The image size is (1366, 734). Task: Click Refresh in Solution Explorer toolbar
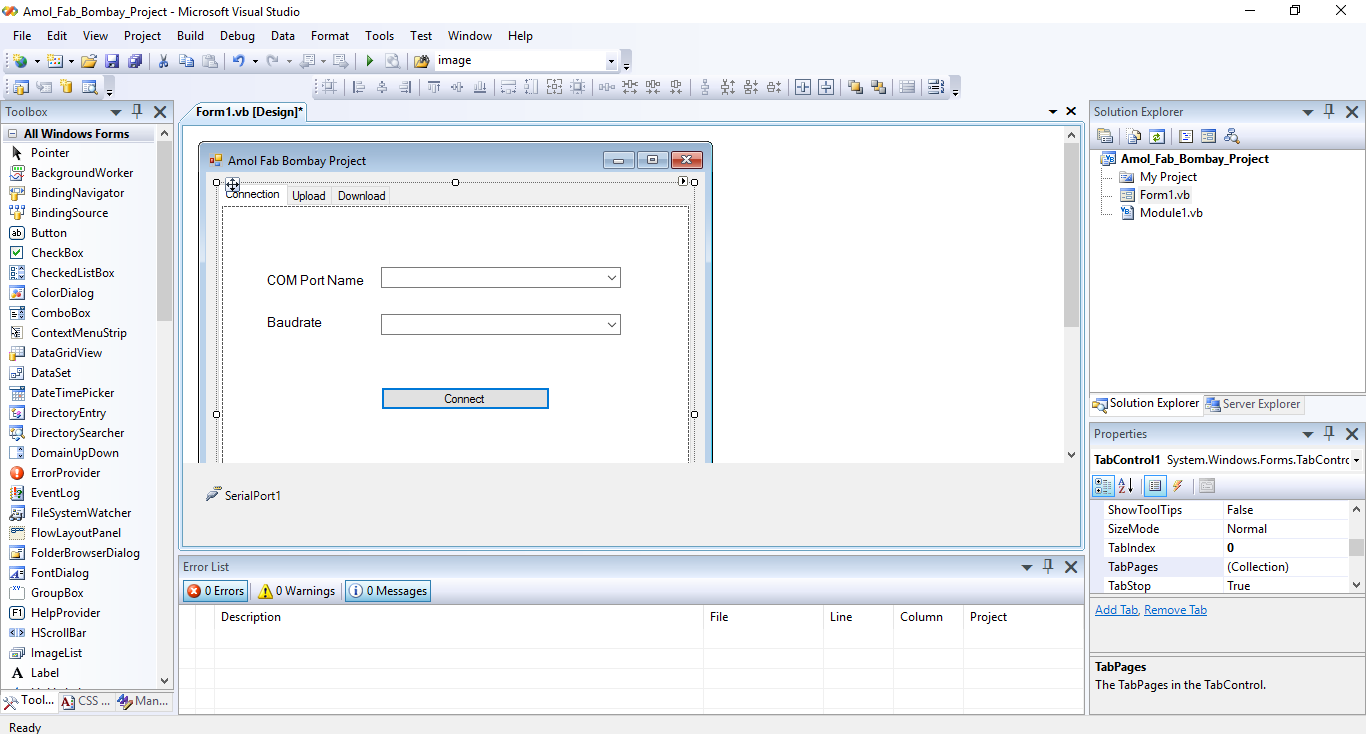(1157, 137)
